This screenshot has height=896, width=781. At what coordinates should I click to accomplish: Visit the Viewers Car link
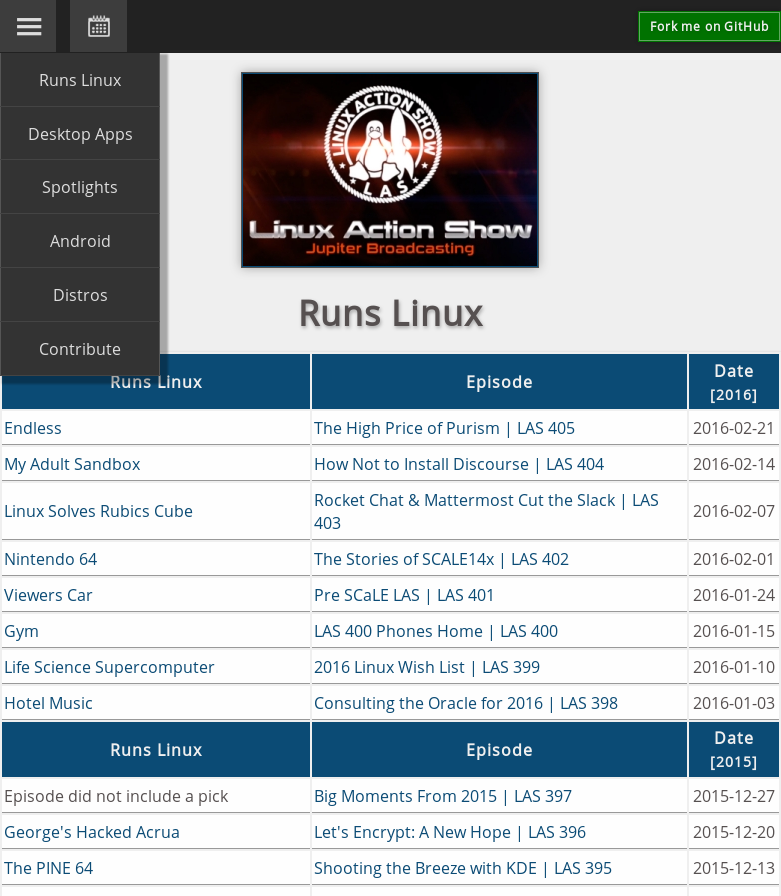tap(48, 595)
